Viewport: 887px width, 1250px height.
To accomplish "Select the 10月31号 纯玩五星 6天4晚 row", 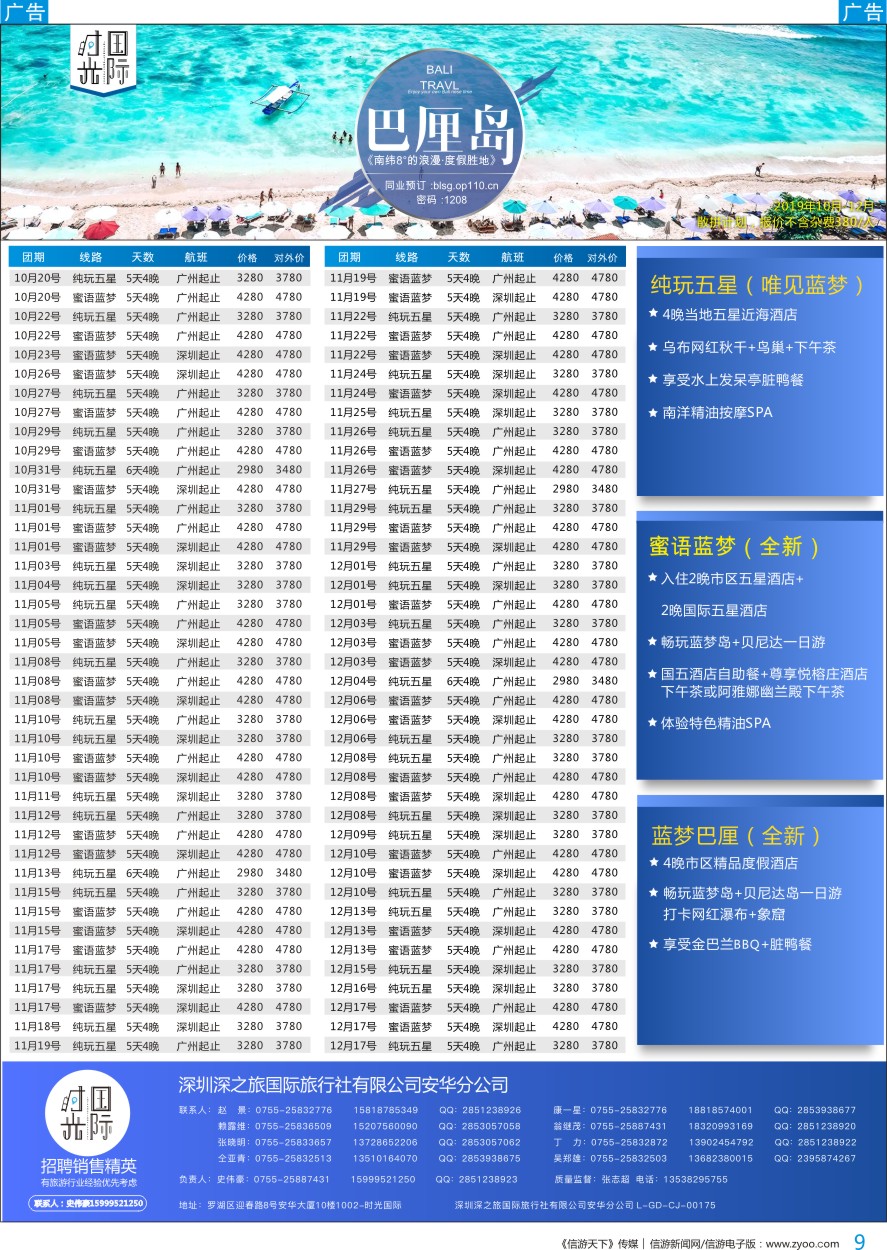I will click(160, 470).
